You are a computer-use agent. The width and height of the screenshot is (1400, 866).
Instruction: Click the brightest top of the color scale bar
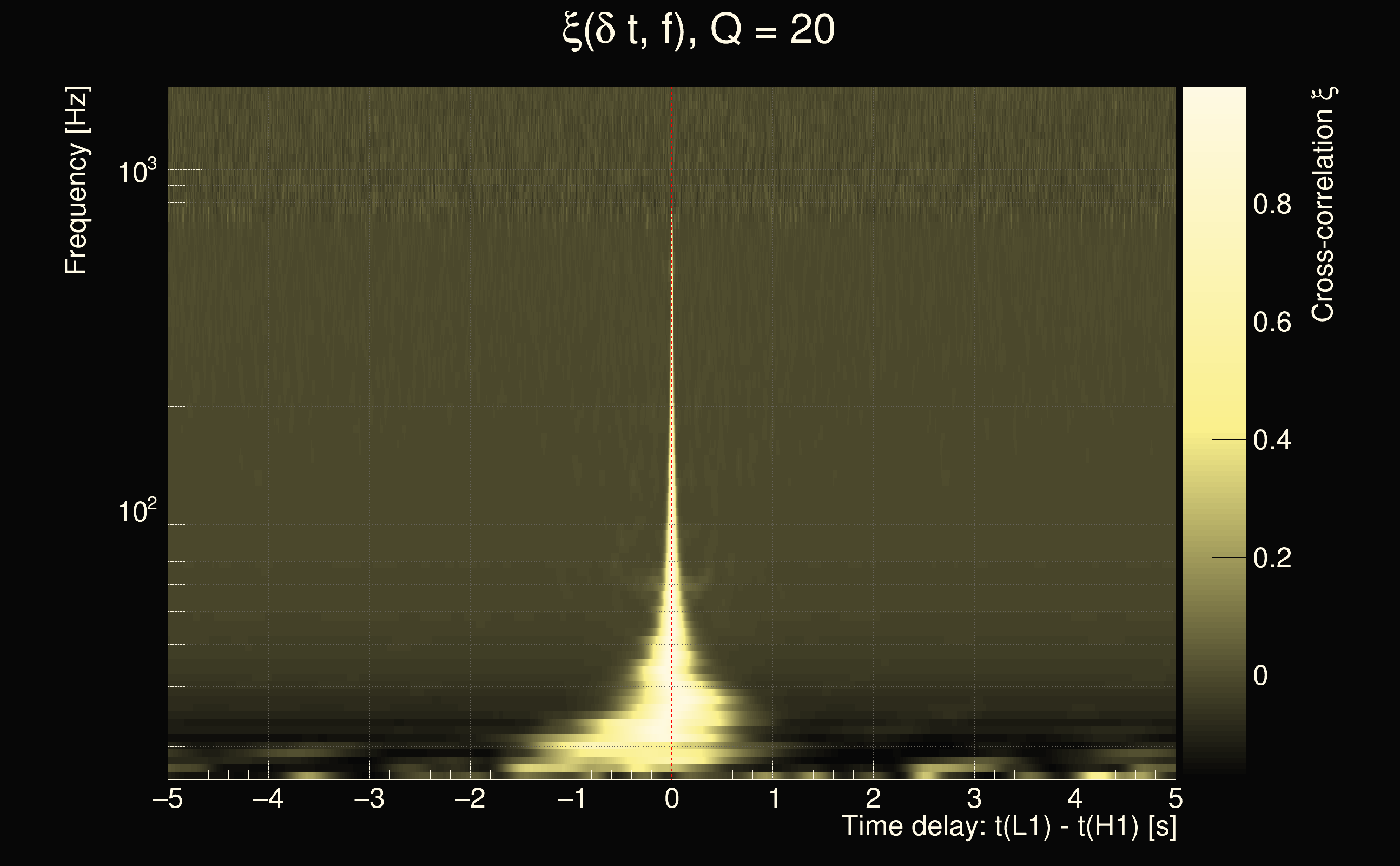click(1213, 95)
